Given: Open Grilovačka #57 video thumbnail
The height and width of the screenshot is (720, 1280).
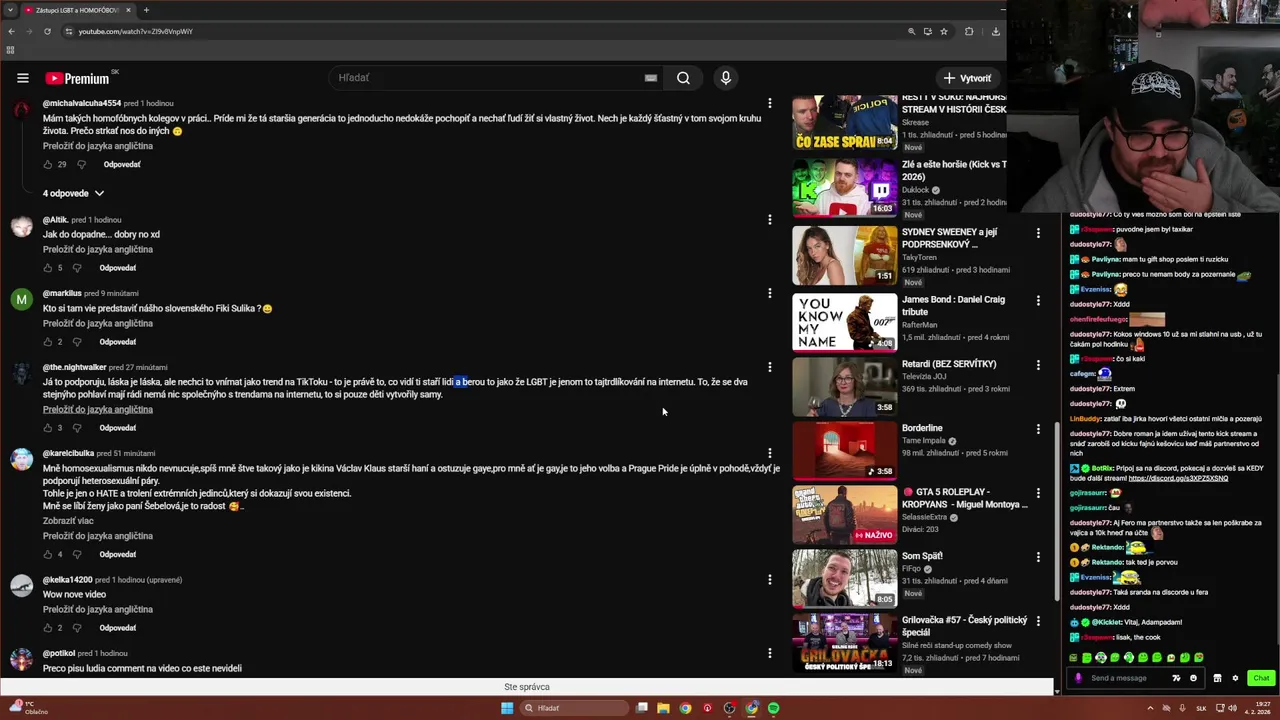Looking at the screenshot, I should (x=845, y=642).
